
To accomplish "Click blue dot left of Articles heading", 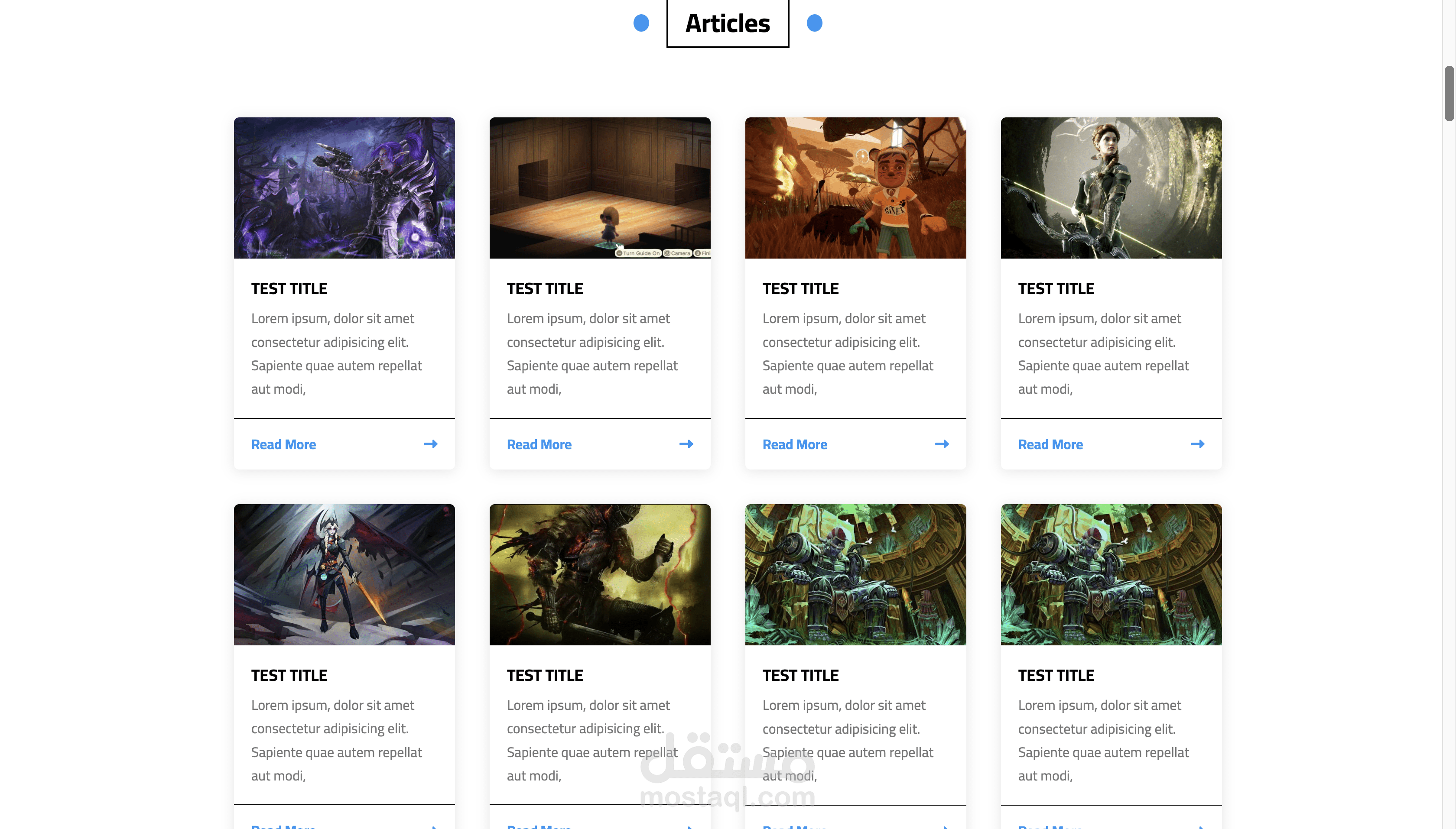I will [641, 23].
